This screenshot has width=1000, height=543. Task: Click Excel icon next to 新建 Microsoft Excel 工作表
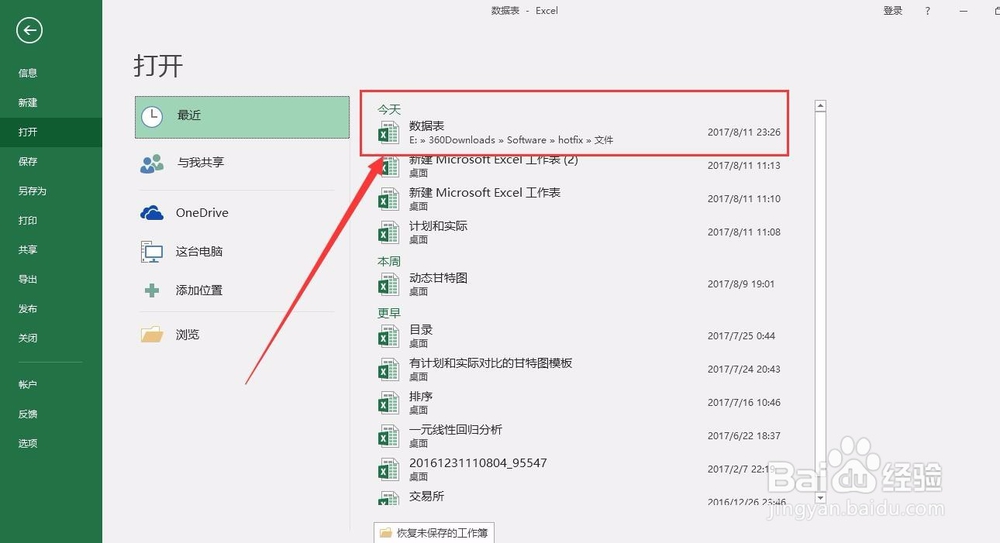(388, 200)
